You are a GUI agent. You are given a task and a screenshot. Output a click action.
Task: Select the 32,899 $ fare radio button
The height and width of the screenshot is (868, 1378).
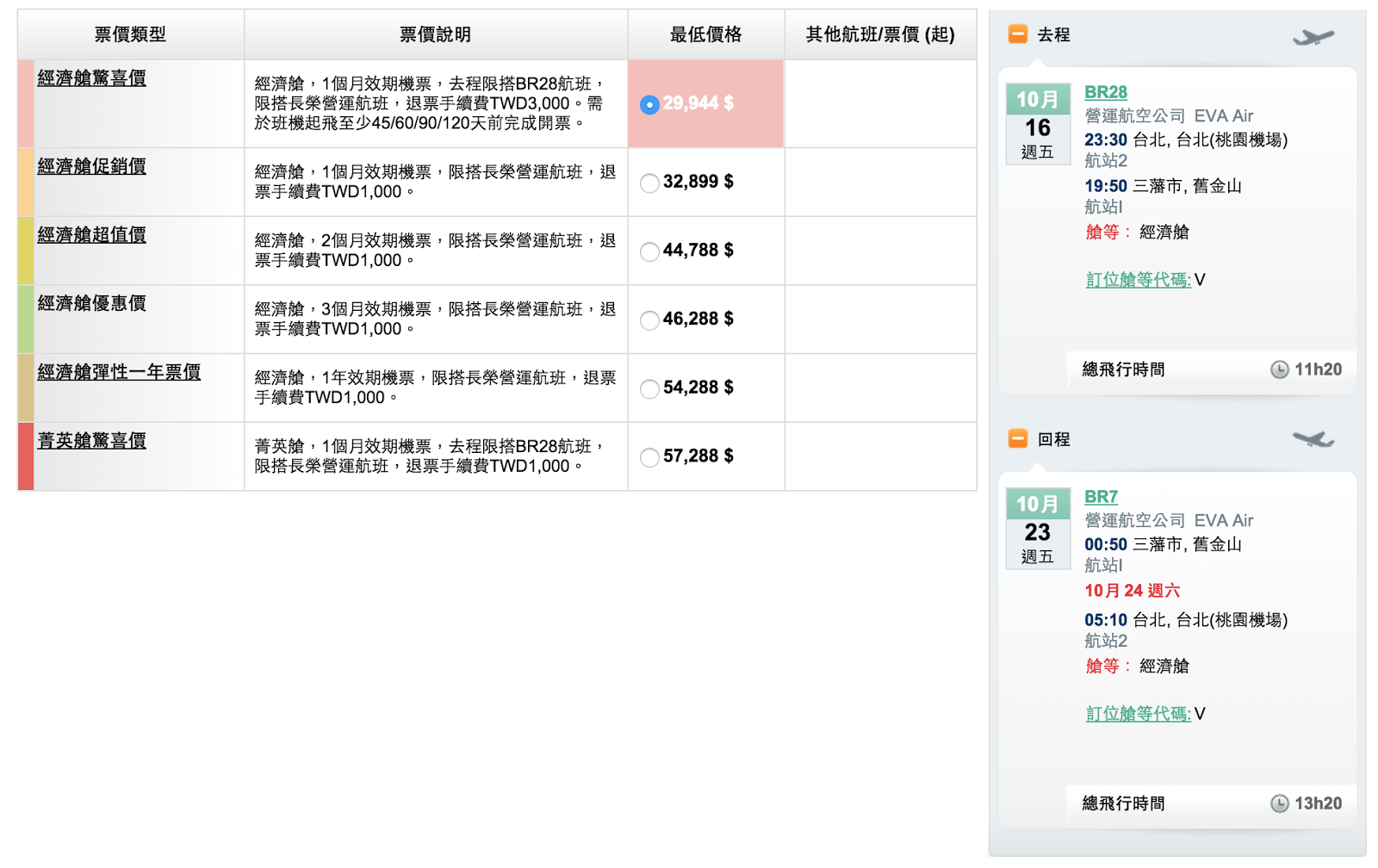click(649, 182)
